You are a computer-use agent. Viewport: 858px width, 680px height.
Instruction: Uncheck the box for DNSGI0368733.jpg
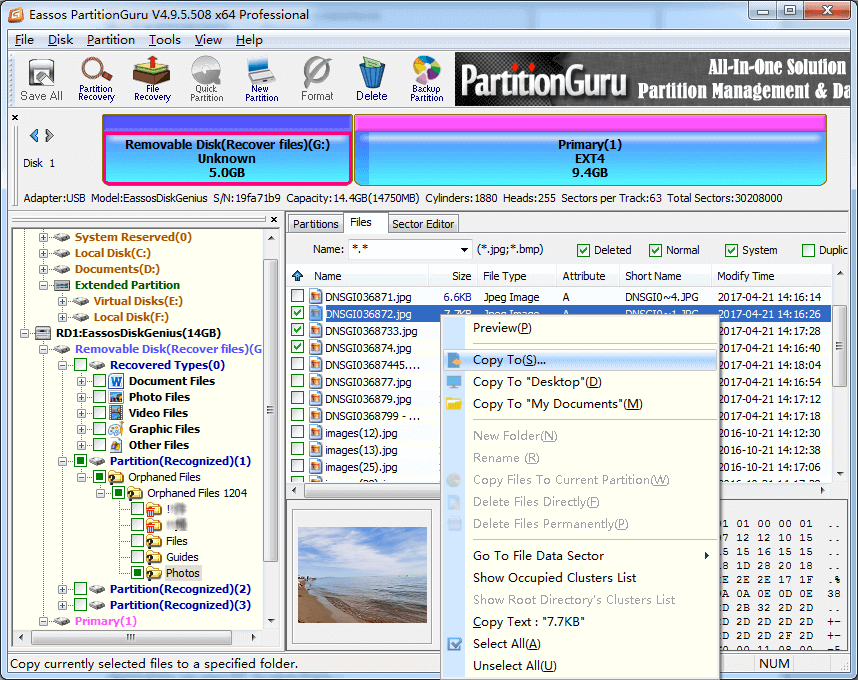[298, 330]
